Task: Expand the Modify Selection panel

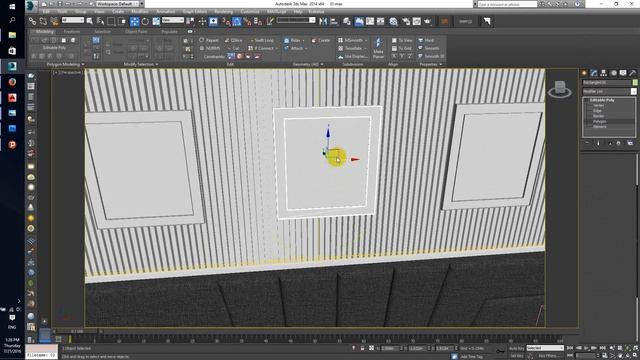Action: [x=141, y=64]
